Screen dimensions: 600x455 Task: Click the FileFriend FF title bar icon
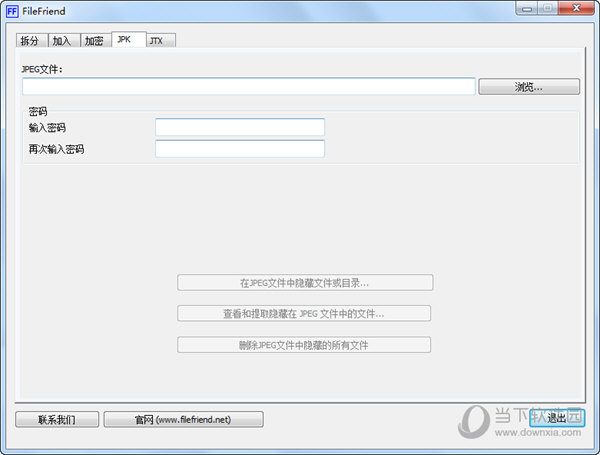click(12, 11)
